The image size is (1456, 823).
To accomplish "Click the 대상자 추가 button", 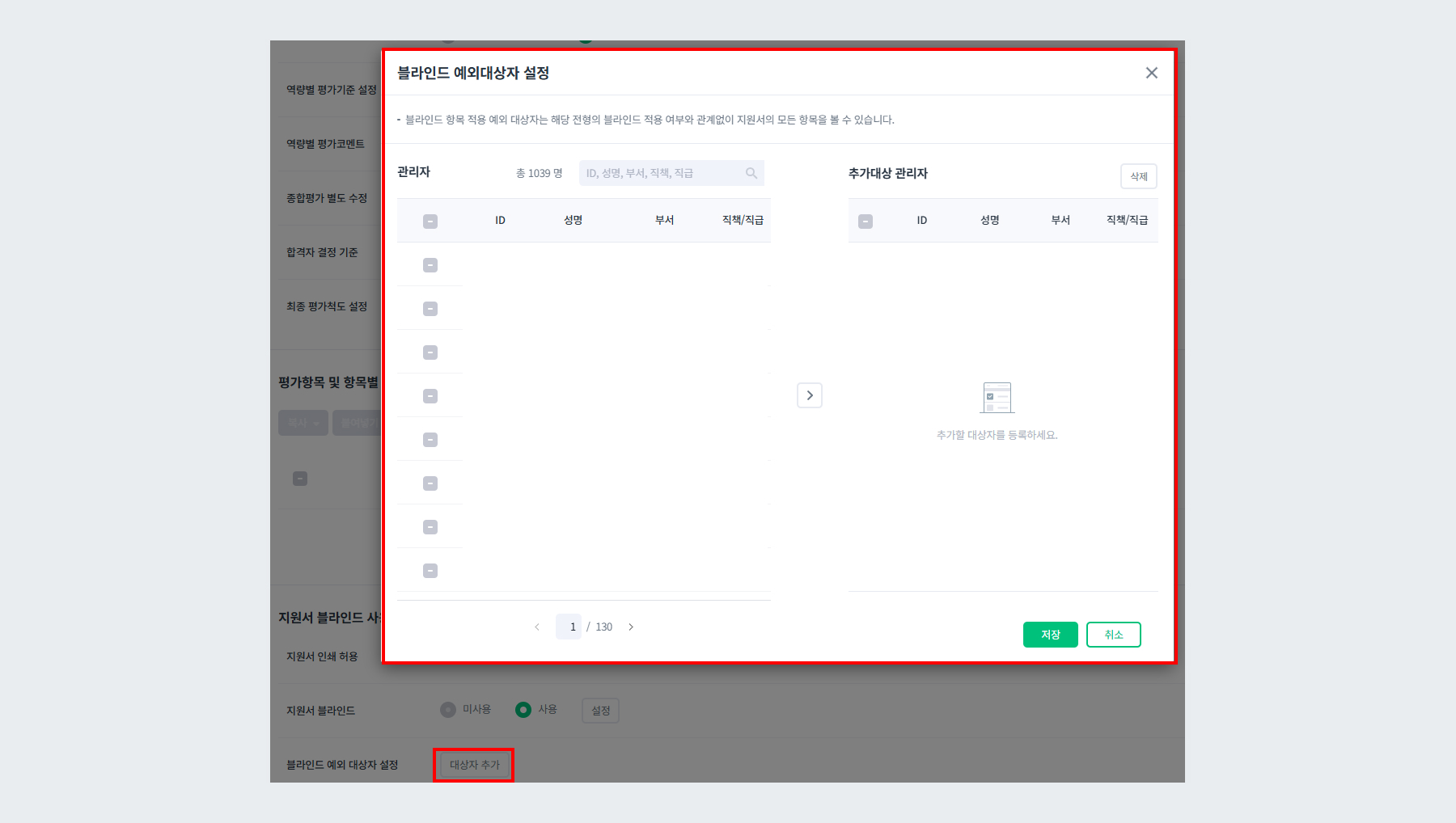I will click(473, 765).
